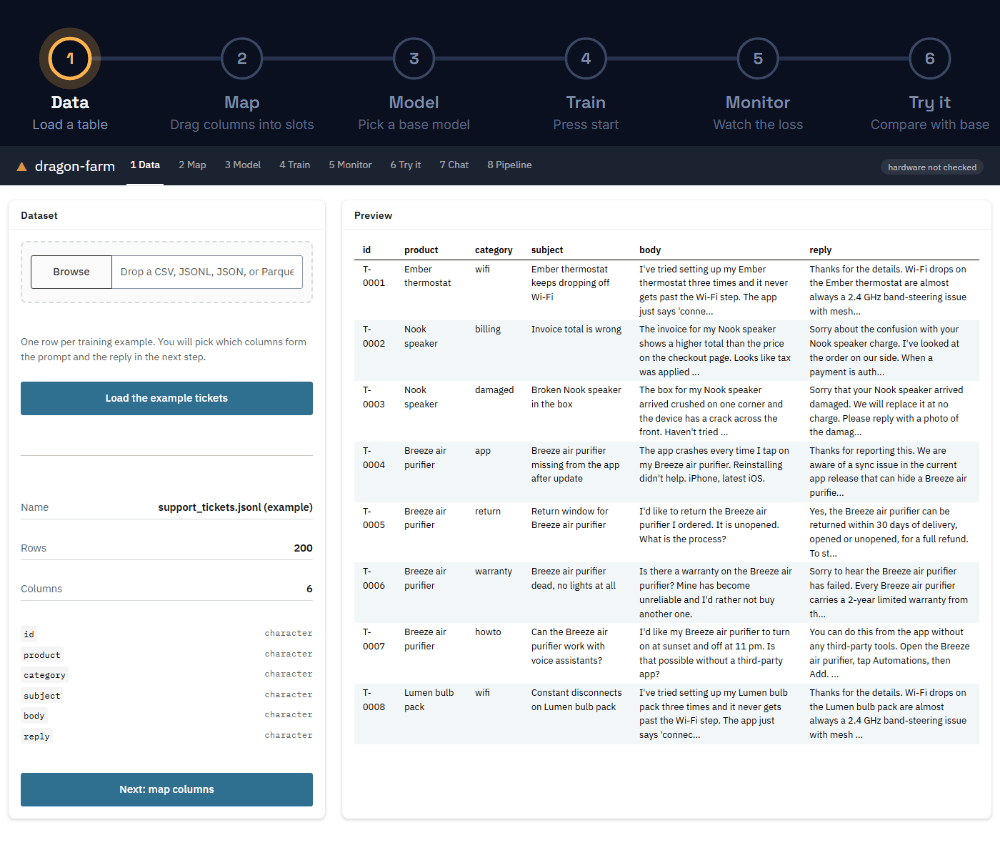This screenshot has width=1000, height=860.
Task: Click row id T-0002
Action: click(x=374, y=336)
